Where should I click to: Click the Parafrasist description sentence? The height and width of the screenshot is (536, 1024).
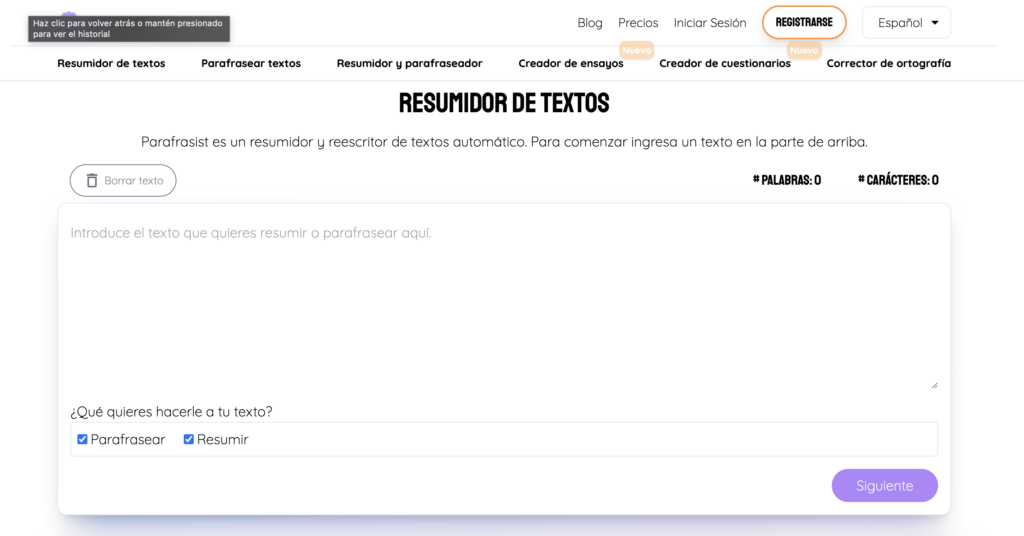tap(504, 142)
